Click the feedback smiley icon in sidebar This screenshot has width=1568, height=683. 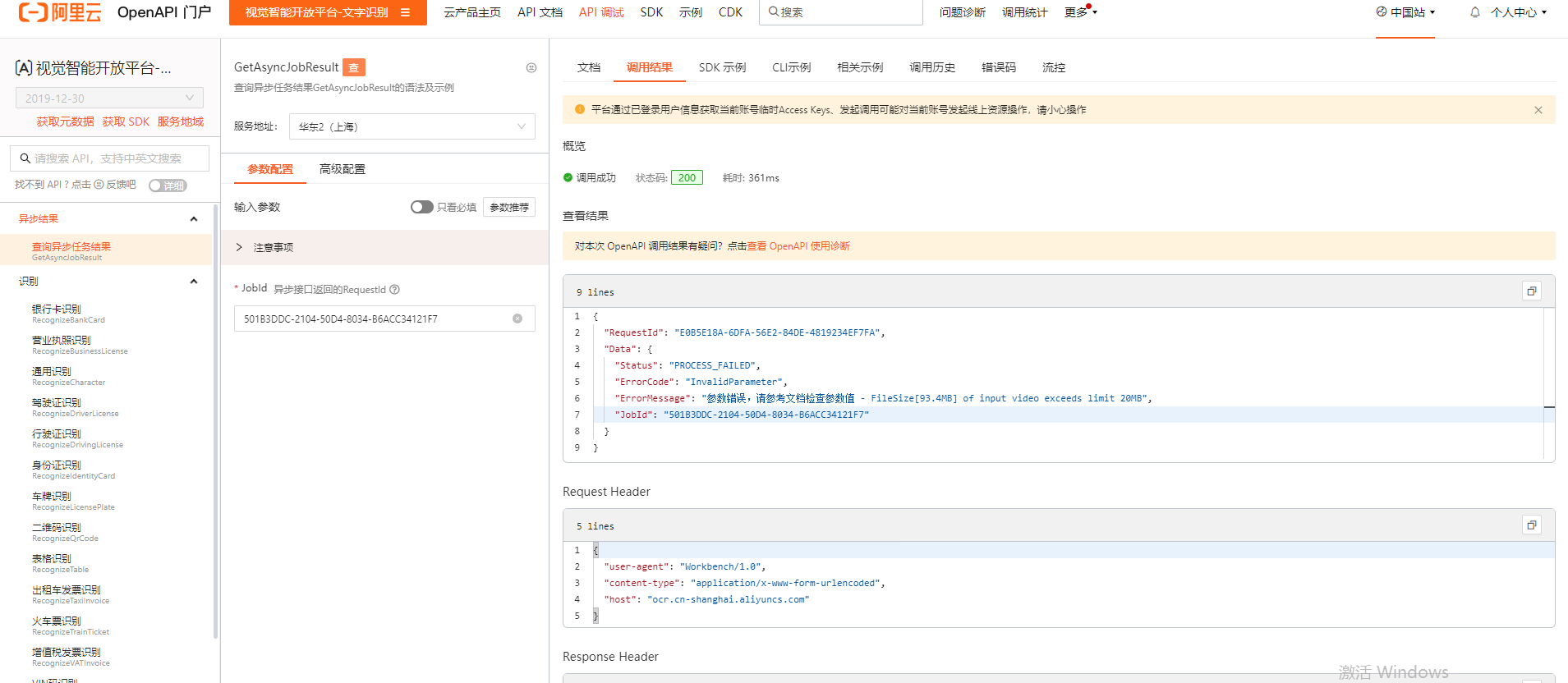pyautogui.click(x=99, y=185)
